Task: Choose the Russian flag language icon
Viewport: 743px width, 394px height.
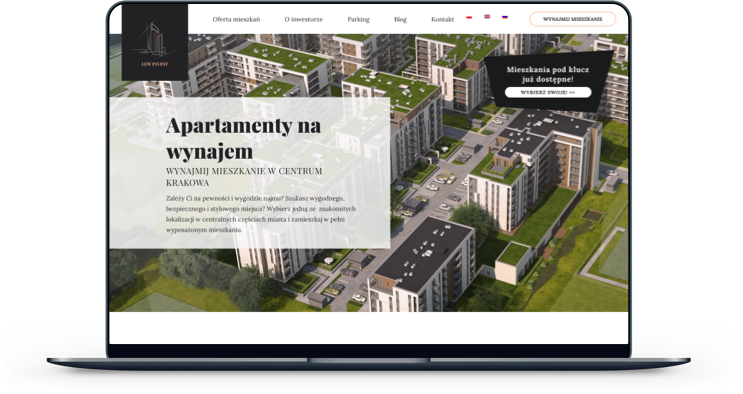Action: click(505, 17)
